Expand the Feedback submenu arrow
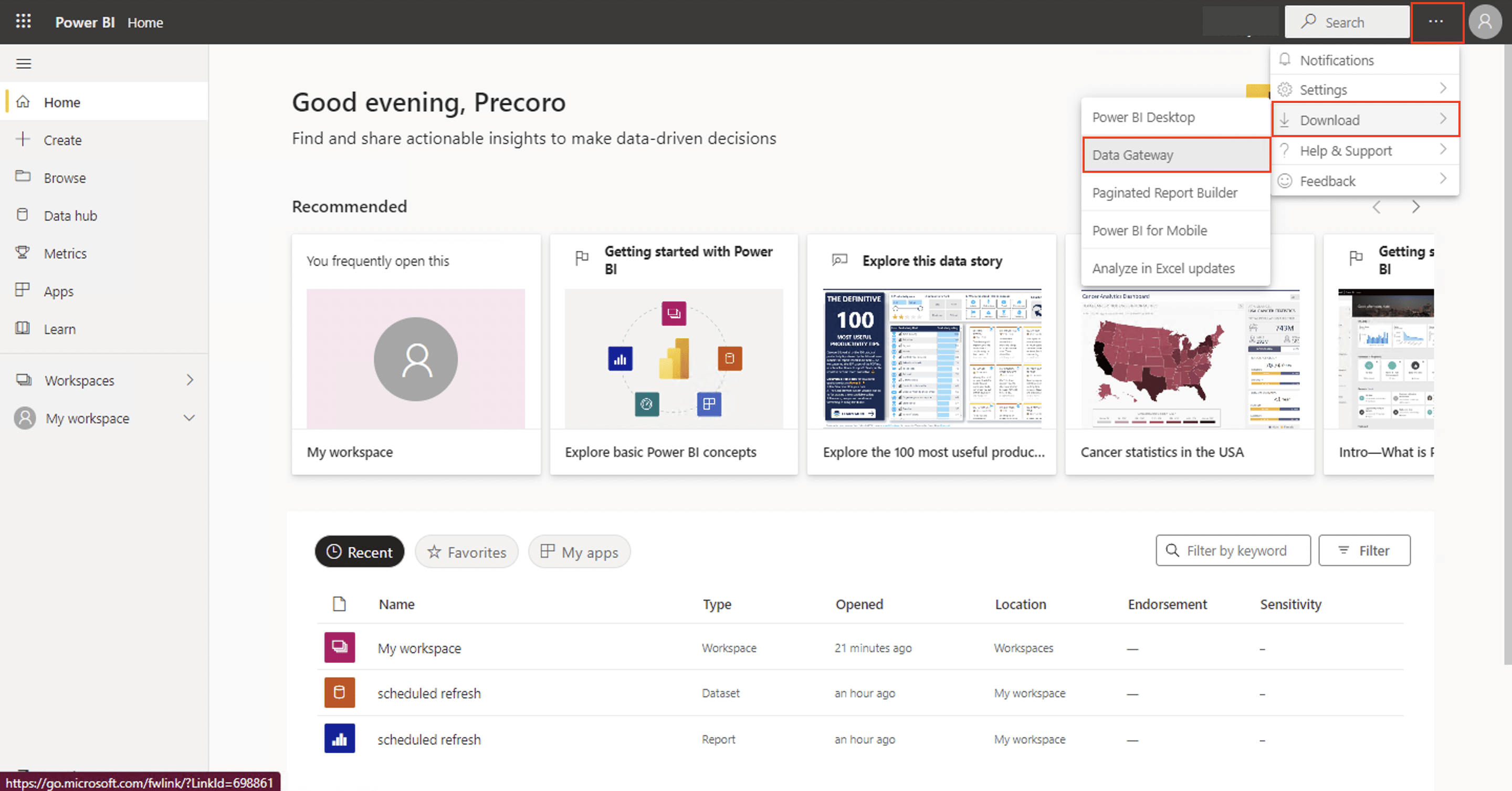Viewport: 1512px width, 791px height. tap(1443, 179)
